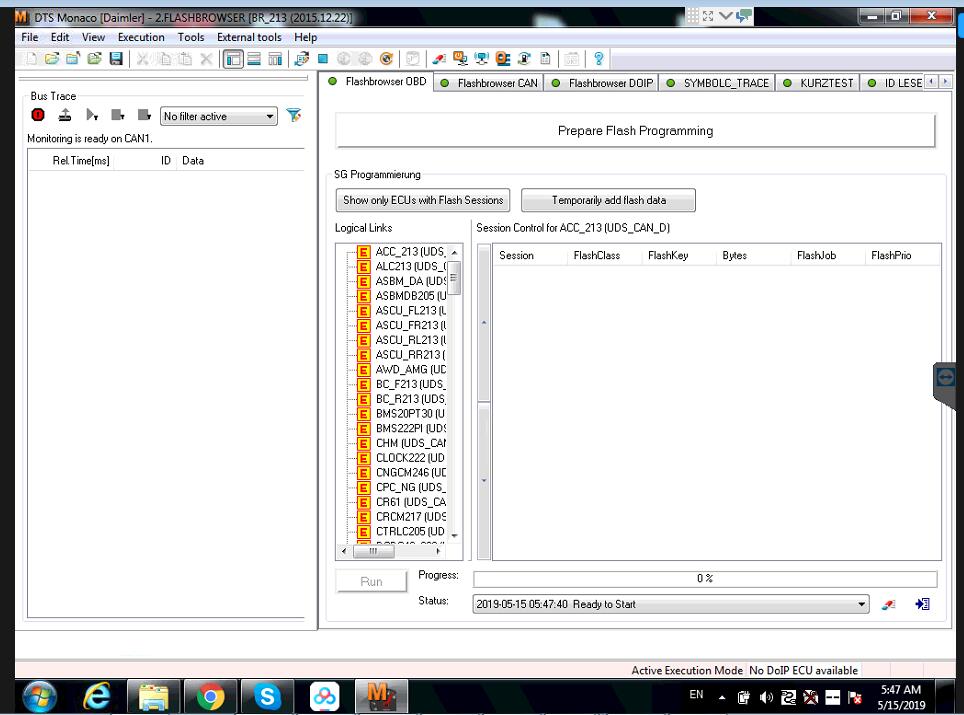This screenshot has width=964, height=715.
Task: Click the volume speaker tray icon
Action: [766, 697]
